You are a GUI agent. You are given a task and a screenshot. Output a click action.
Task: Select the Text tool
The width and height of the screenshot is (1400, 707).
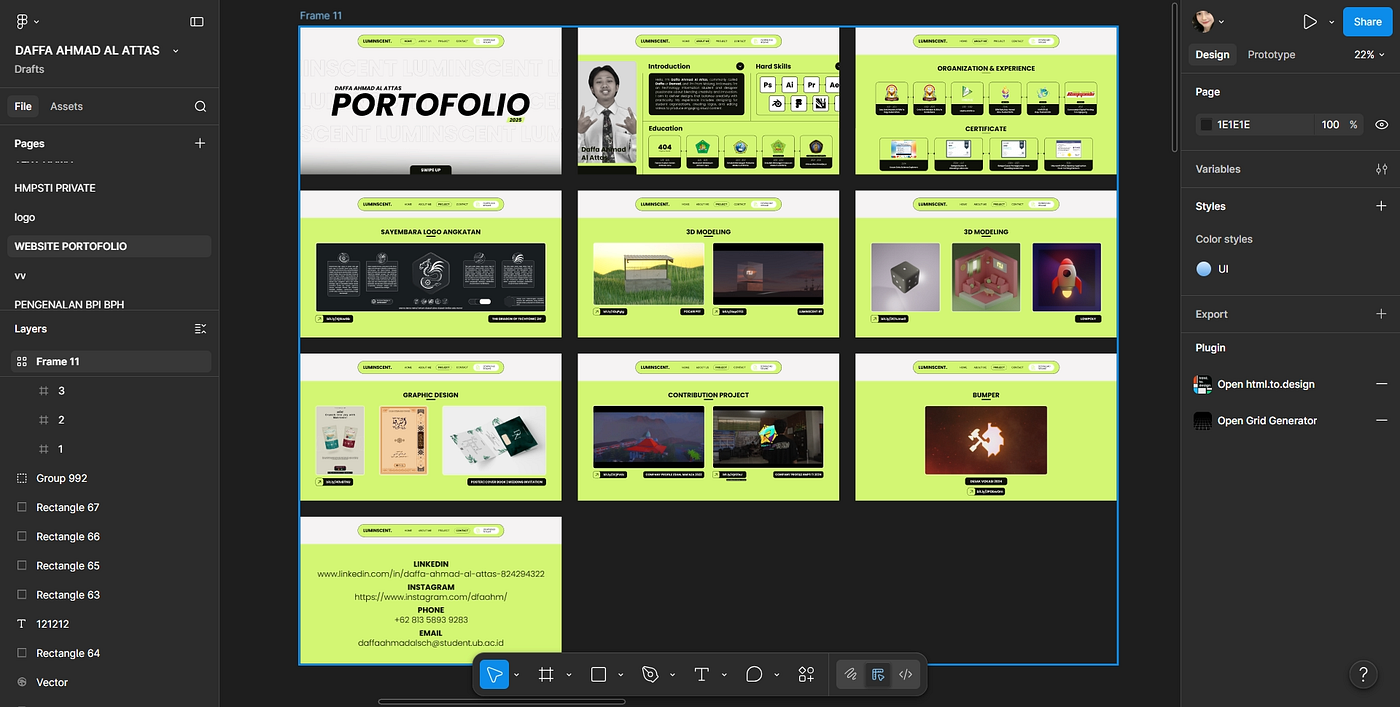tap(702, 675)
